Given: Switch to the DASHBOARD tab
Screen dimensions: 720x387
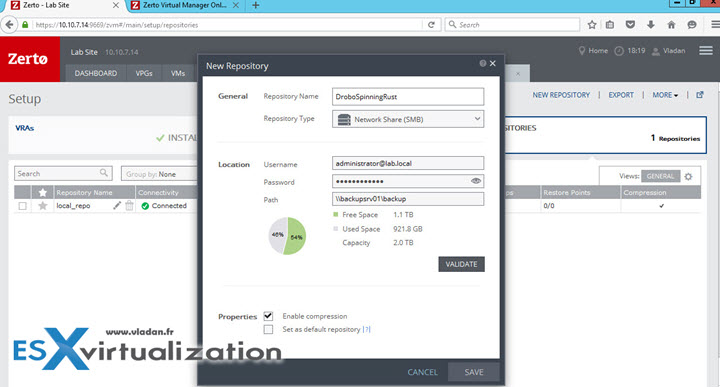Looking at the screenshot, I should point(96,73).
